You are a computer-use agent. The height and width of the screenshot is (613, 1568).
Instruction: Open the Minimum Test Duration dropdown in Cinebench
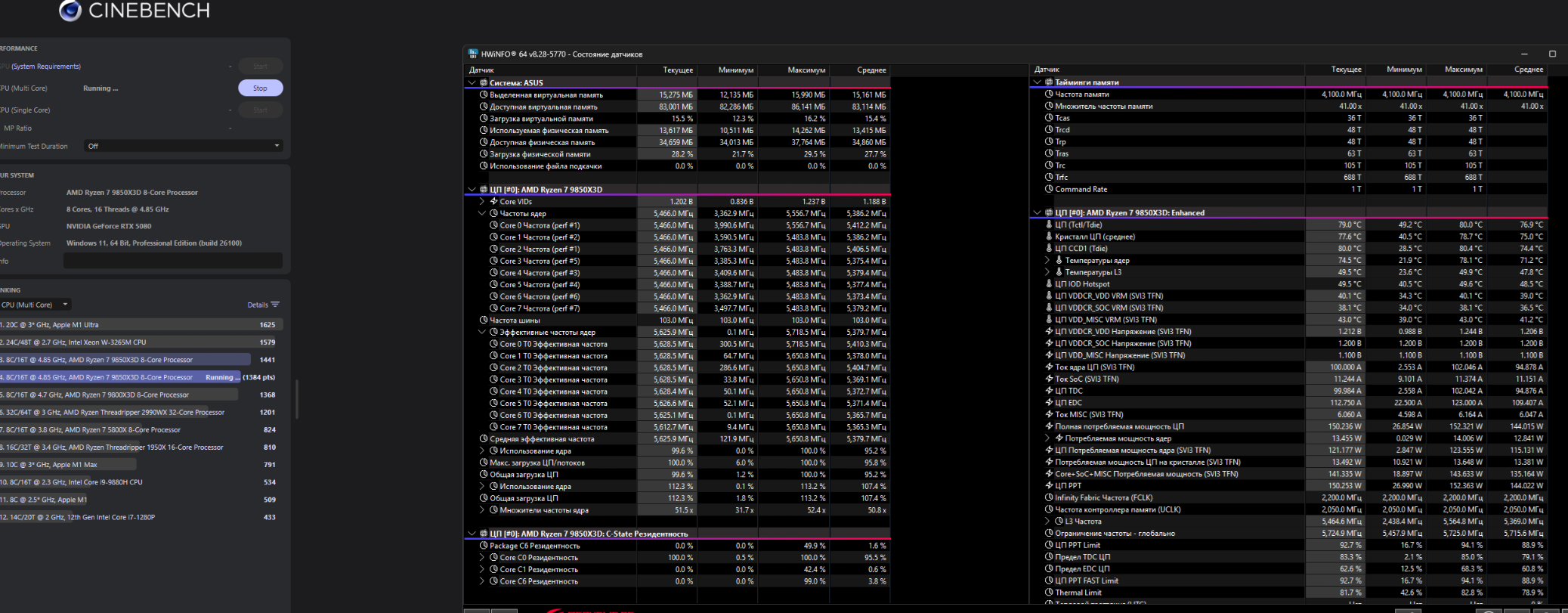(184, 146)
